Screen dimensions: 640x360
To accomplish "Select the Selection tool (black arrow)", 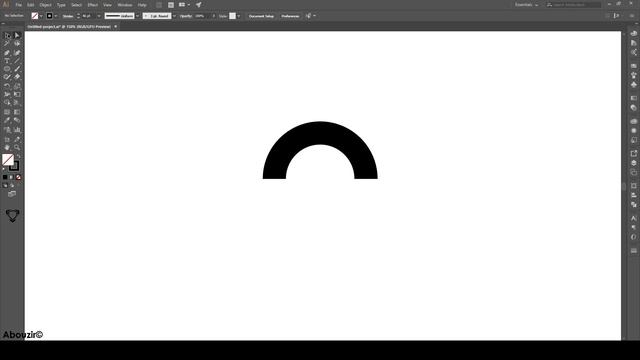I will 7,36.
